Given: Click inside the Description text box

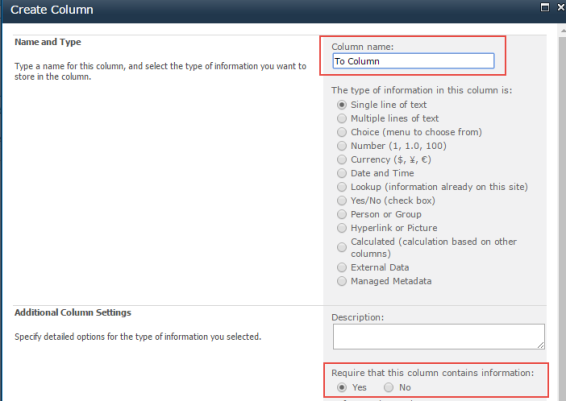Looking at the screenshot, I should [439, 337].
